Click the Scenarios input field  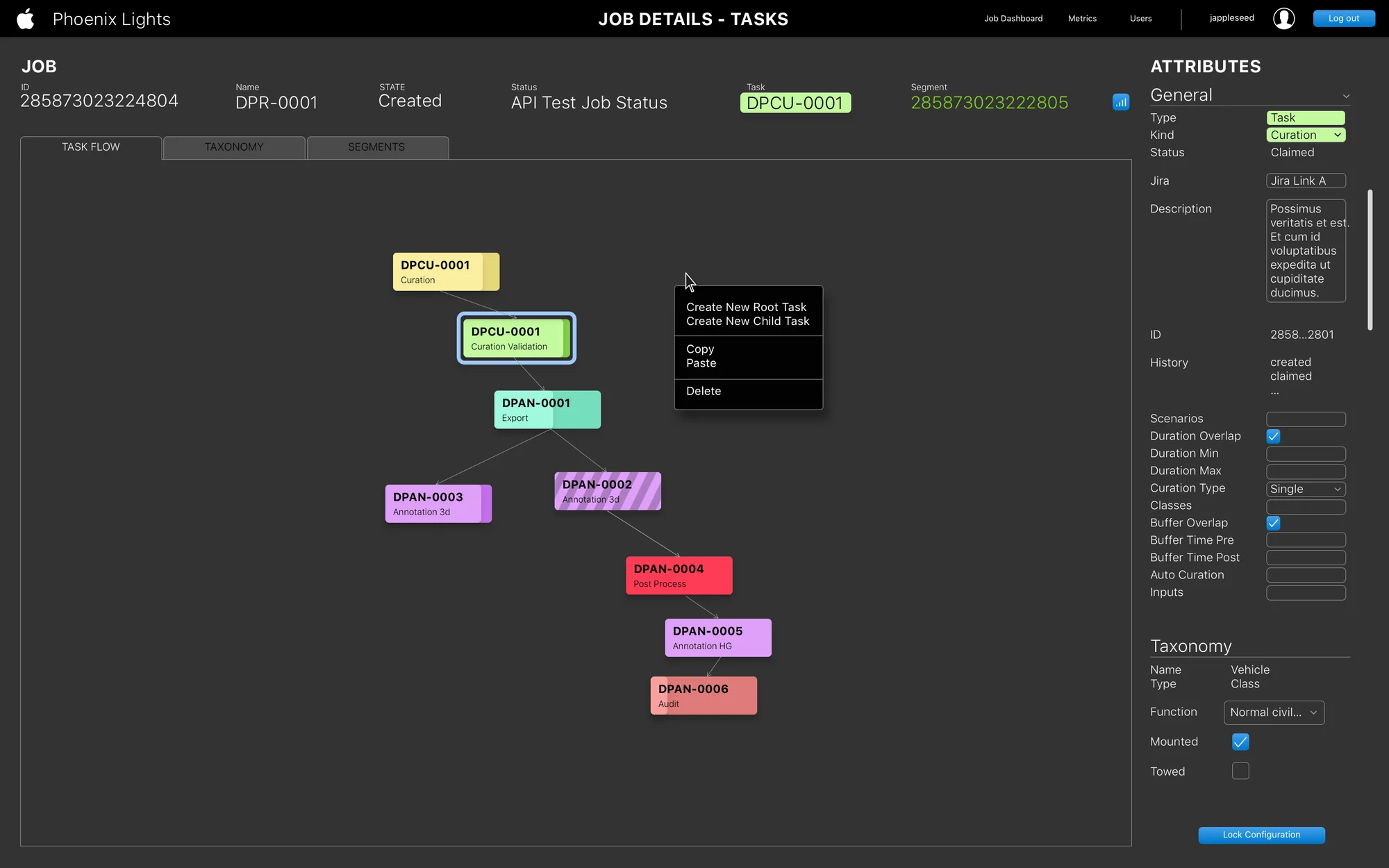[1305, 419]
